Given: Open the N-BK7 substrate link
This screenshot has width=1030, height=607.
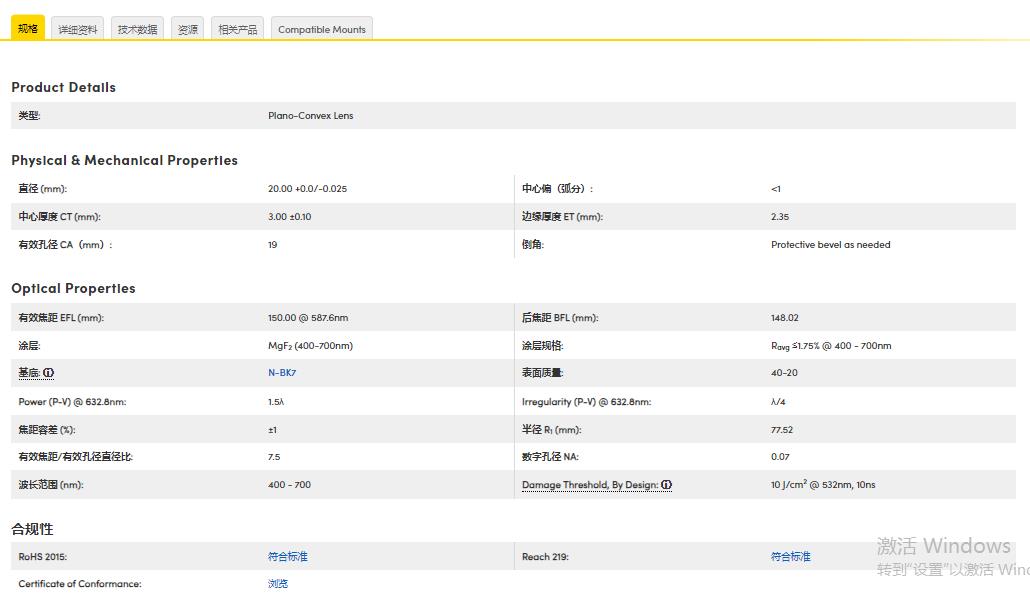Looking at the screenshot, I should click(x=282, y=373).
